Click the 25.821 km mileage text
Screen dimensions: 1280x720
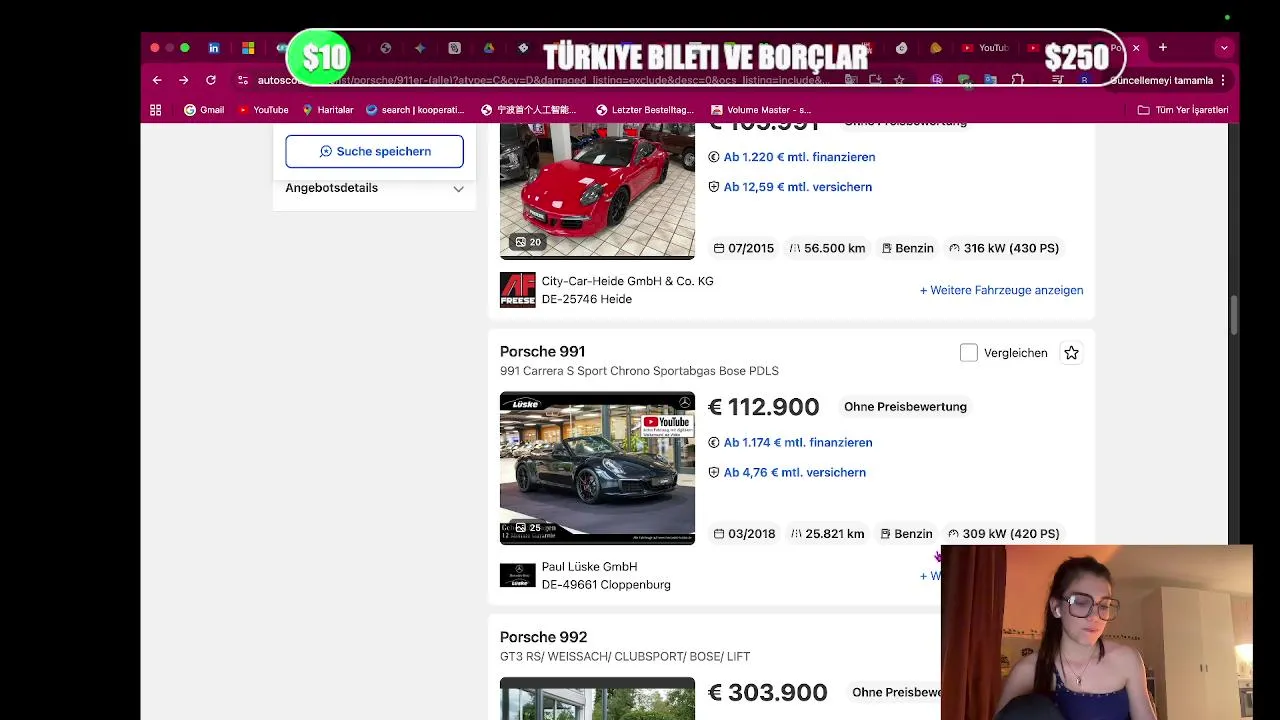(x=834, y=534)
